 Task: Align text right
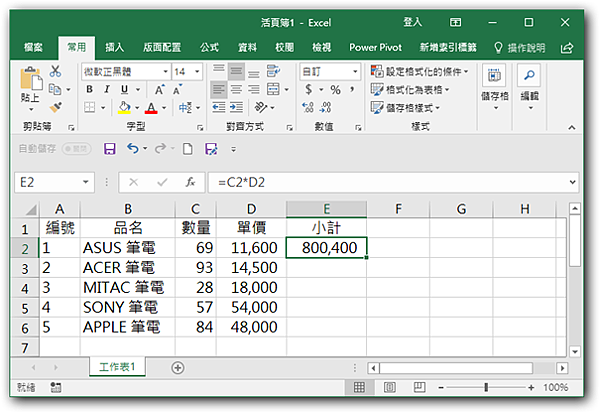coord(253,90)
